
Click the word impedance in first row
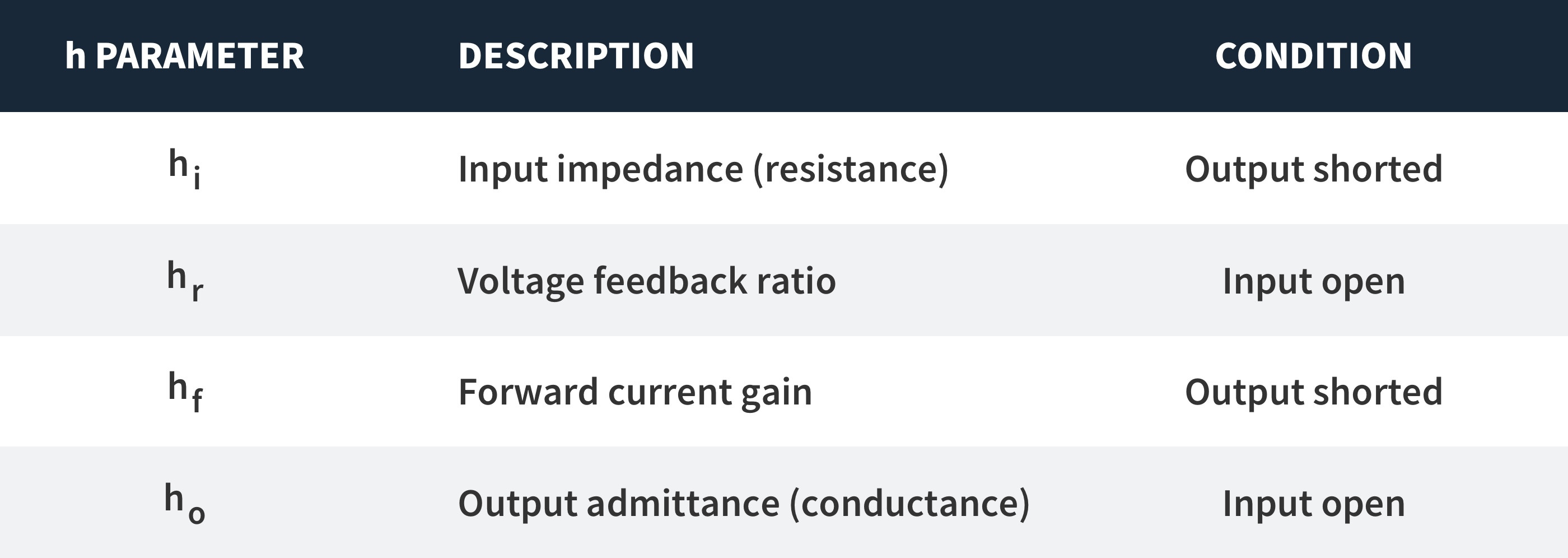650,169
